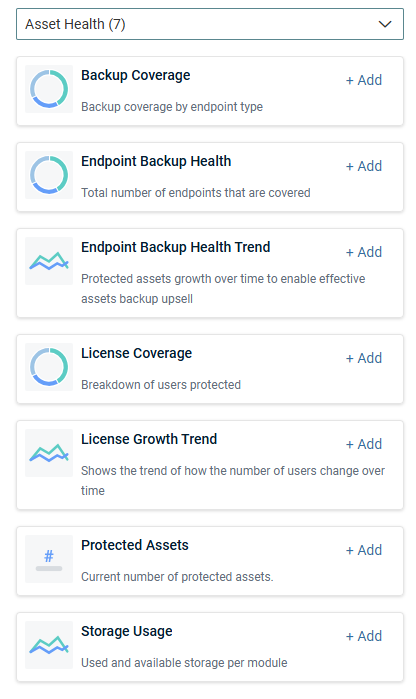Viewport: 416px width, 699px height.
Task: Click the Backup Coverage card description text
Action: 172,107
